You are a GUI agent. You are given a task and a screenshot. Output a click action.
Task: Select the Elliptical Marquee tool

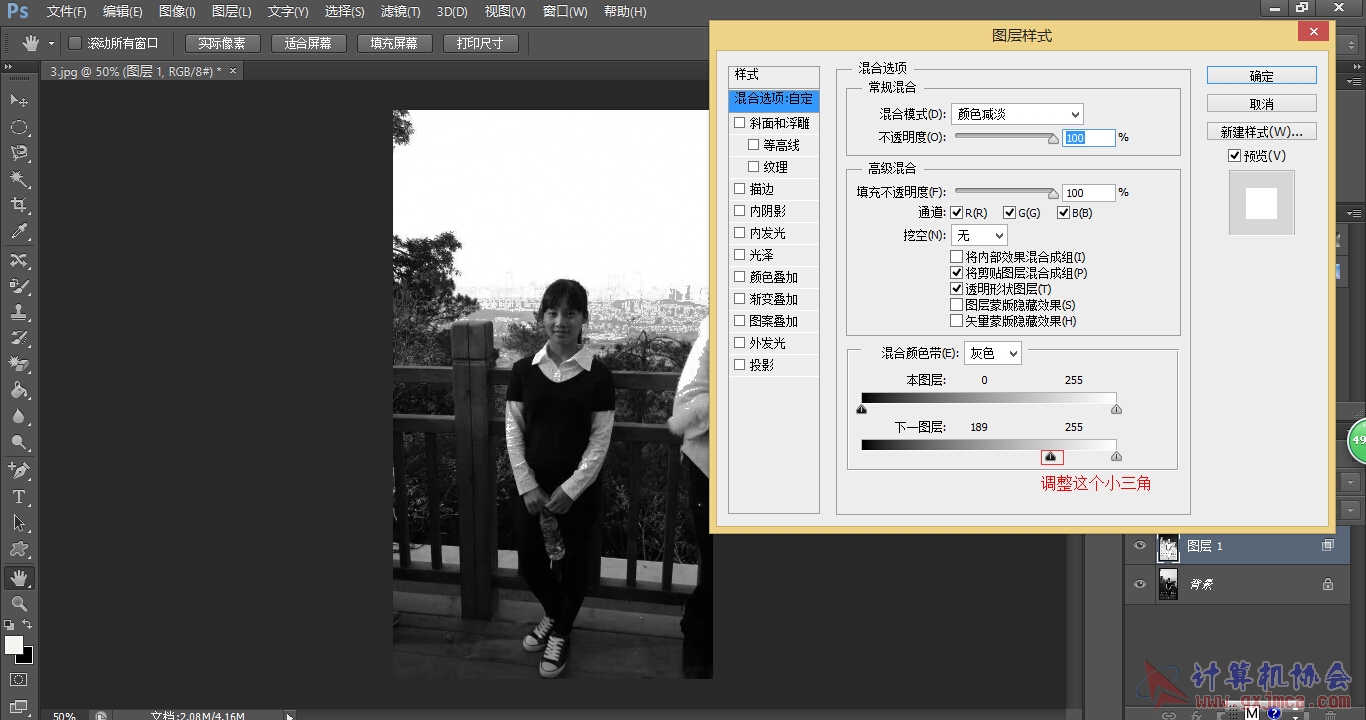coord(19,127)
